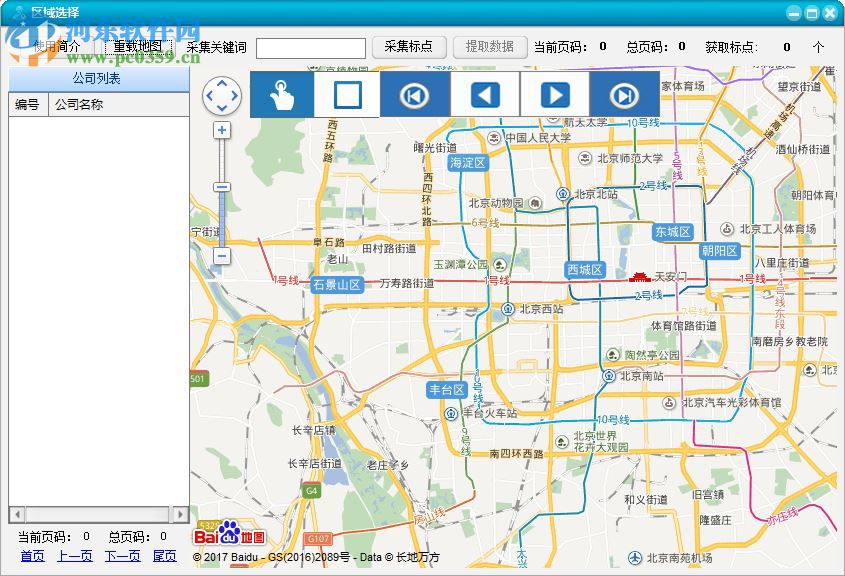The width and height of the screenshot is (845, 576).
Task: Click the 海淀区 district label on map
Action: (x=467, y=162)
